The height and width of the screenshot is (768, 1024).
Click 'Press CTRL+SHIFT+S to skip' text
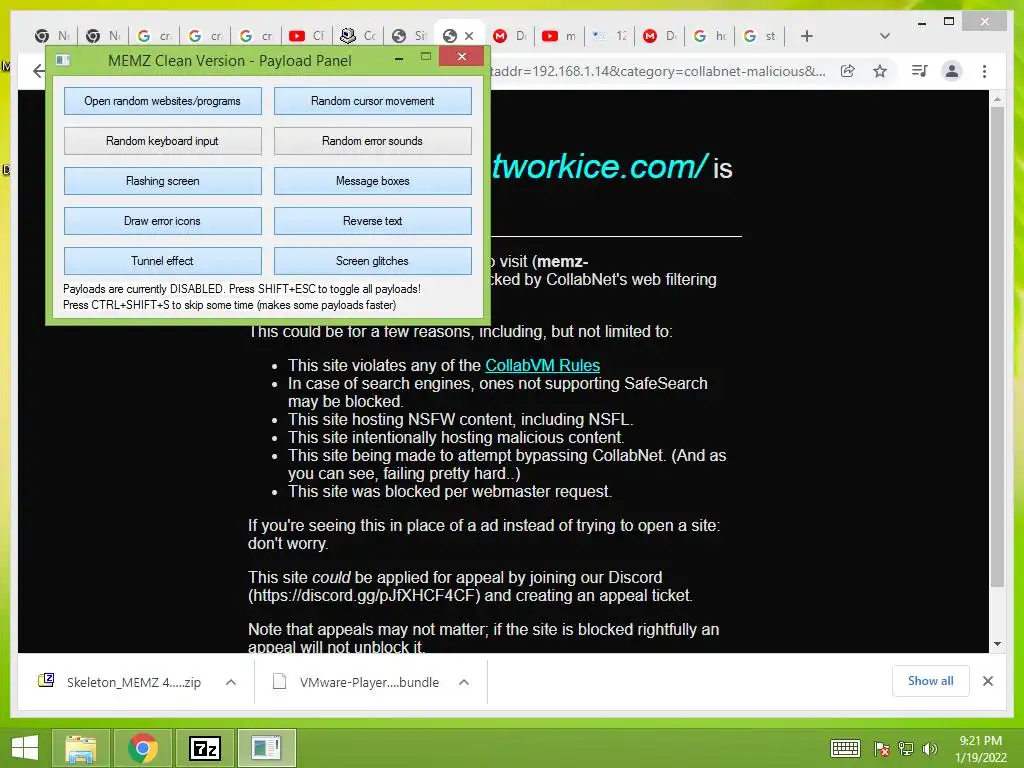tap(229, 305)
